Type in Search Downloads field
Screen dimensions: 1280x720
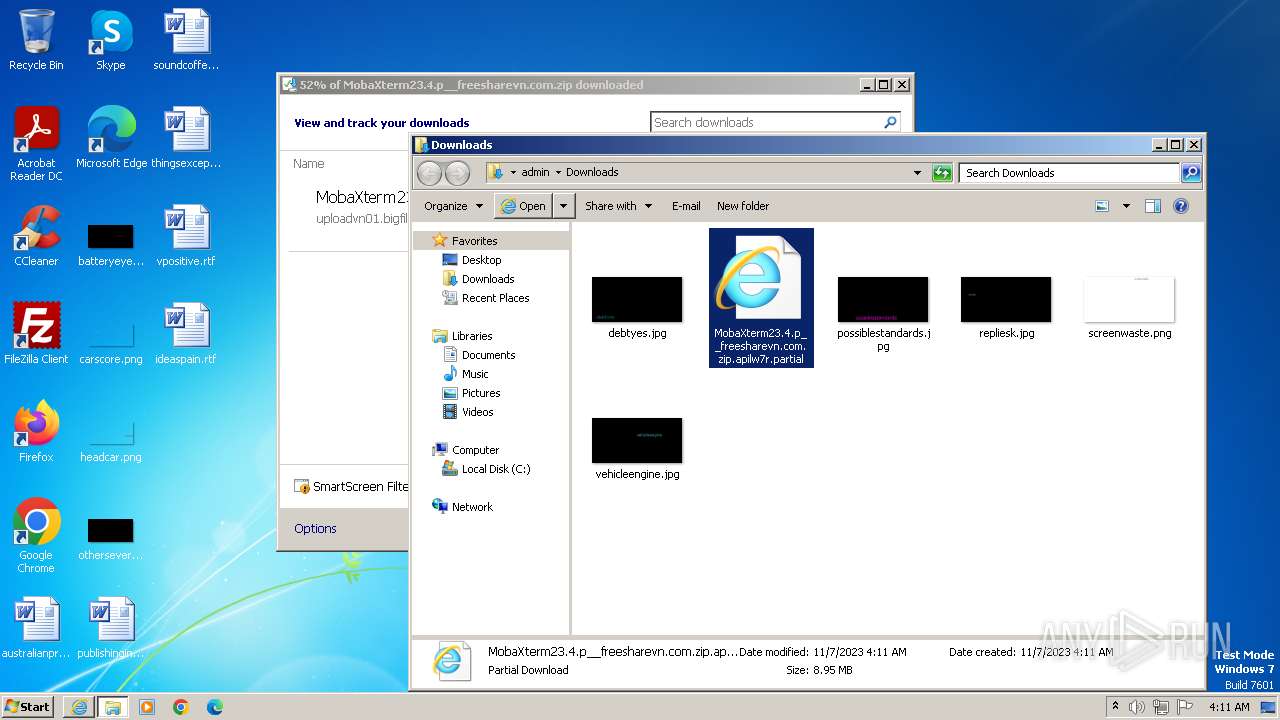coord(1069,173)
